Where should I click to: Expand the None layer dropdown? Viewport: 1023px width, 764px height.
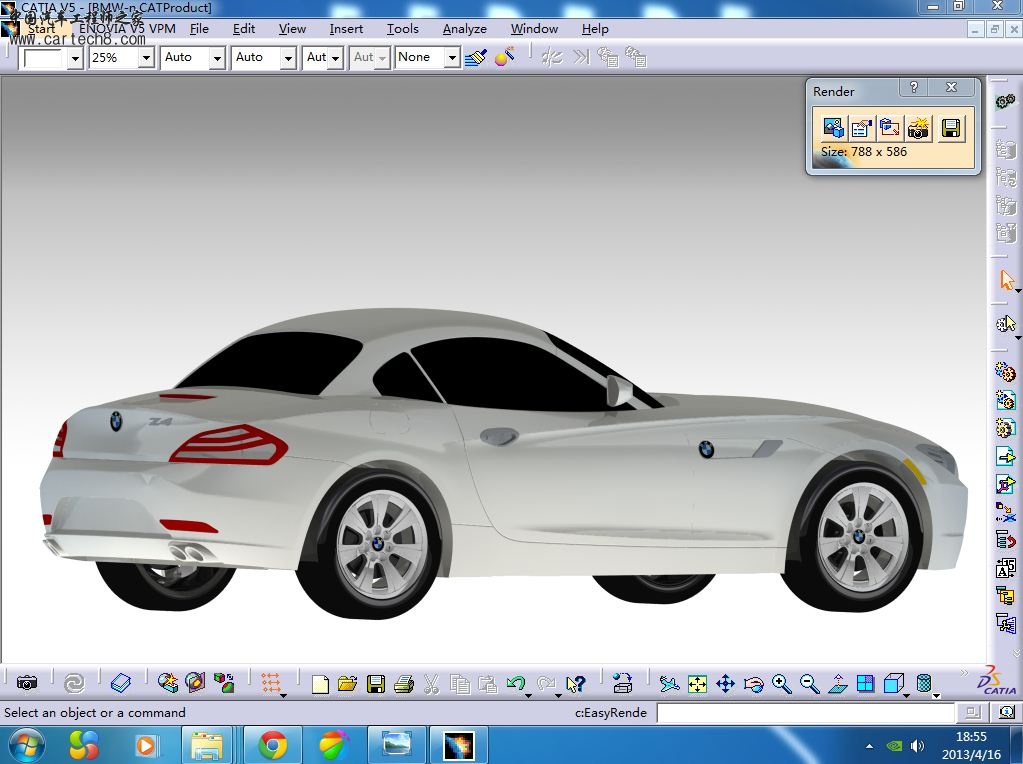point(451,58)
